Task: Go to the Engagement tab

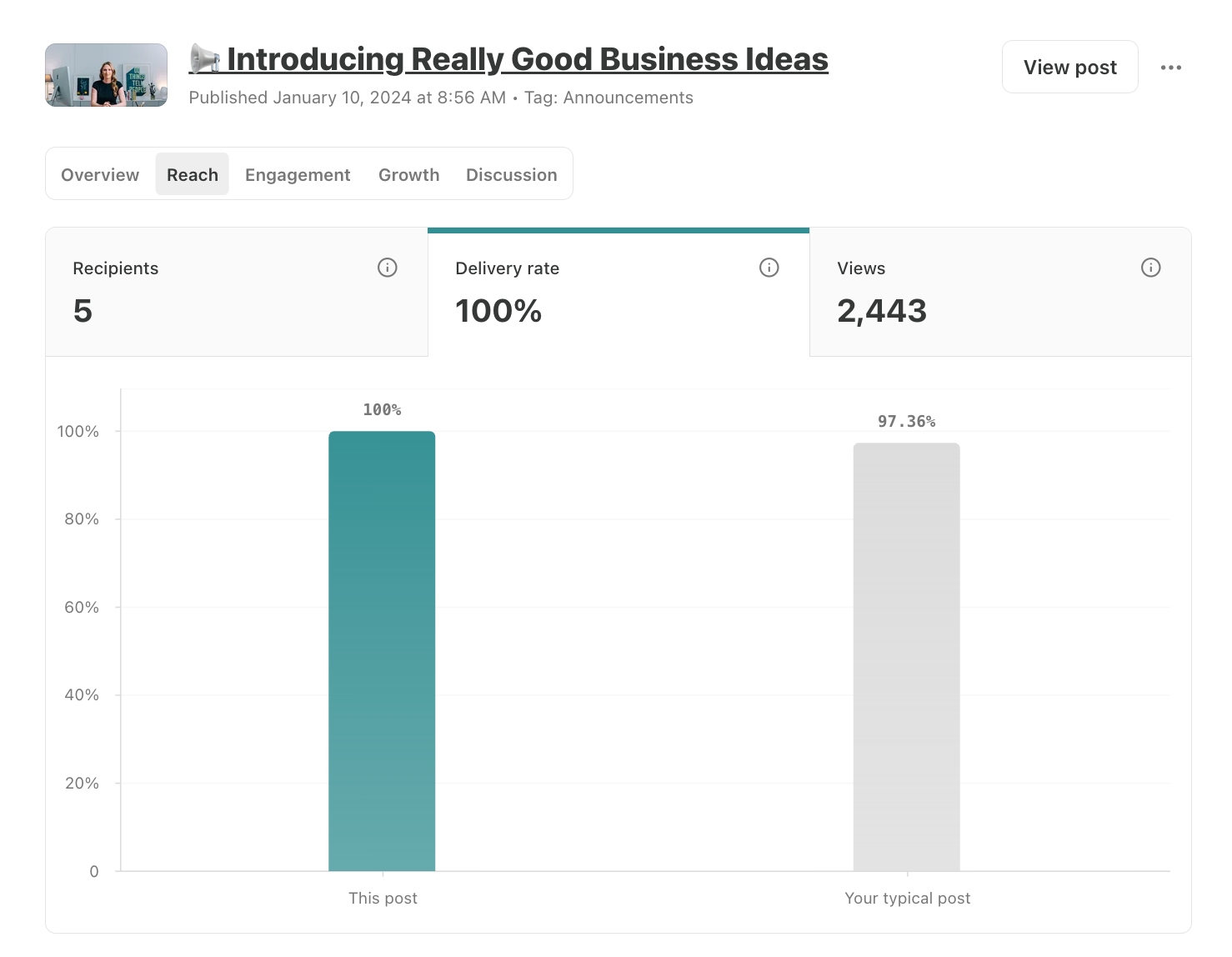Action: 298,174
